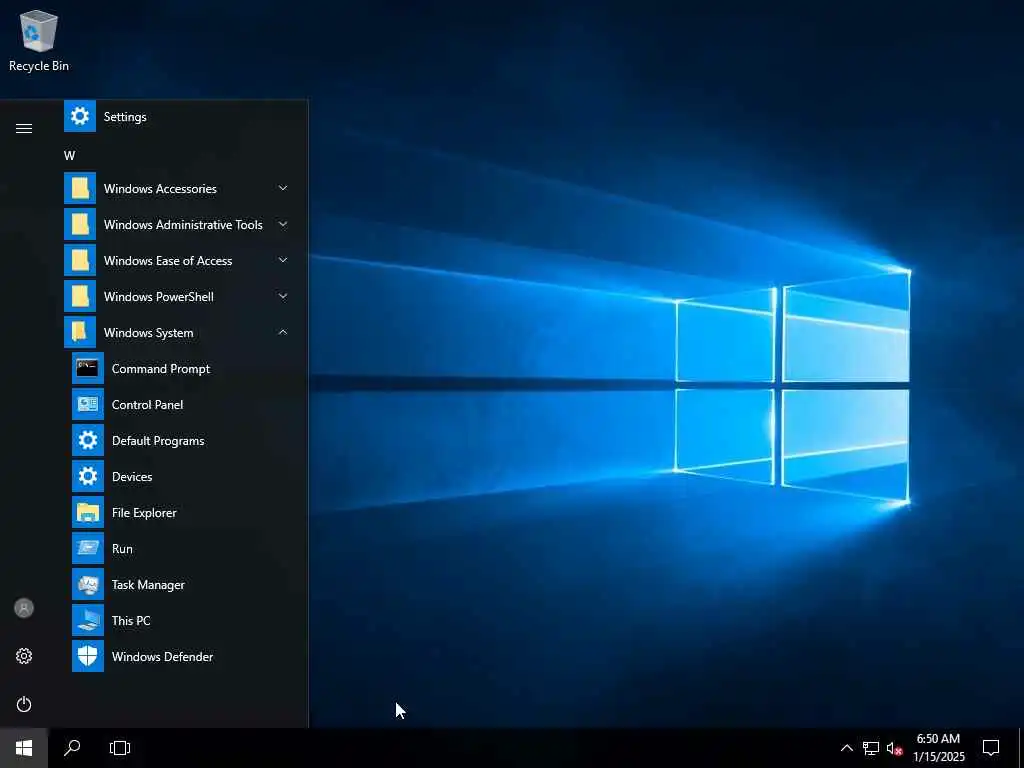This screenshot has width=1024, height=768.
Task: Open Default Programs by its label
Action: (158, 441)
